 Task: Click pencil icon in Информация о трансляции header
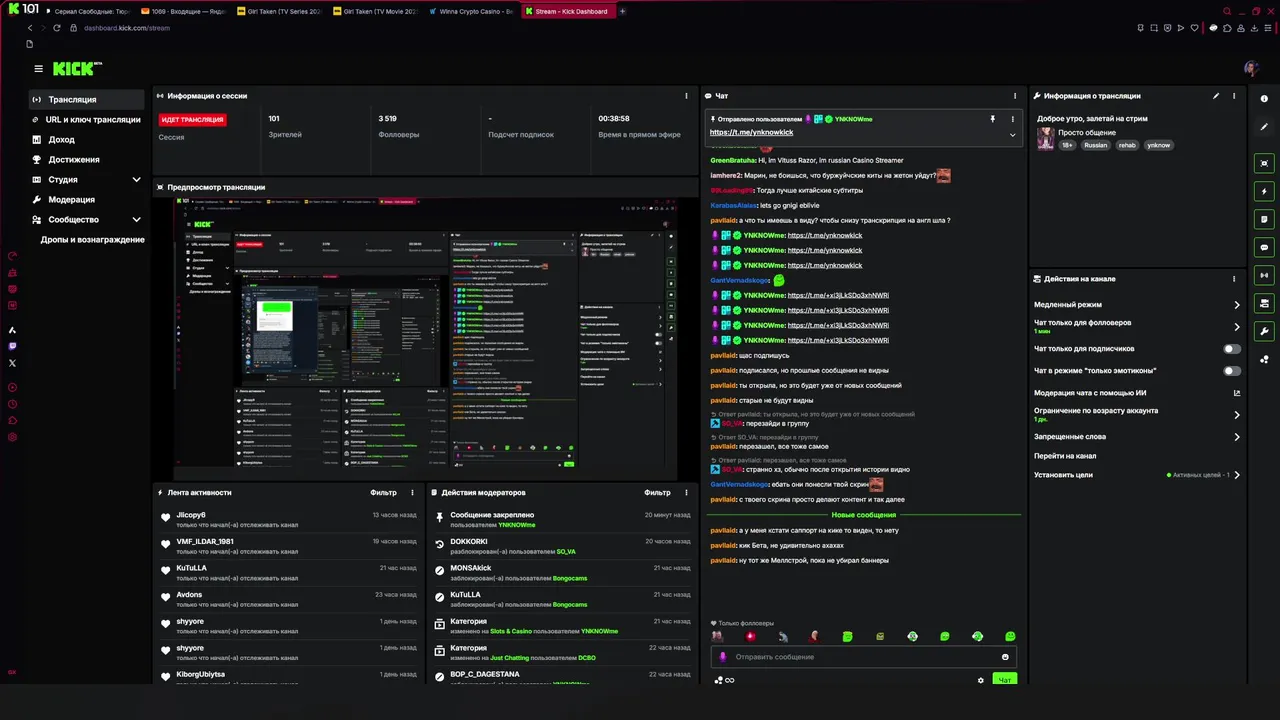(1216, 96)
